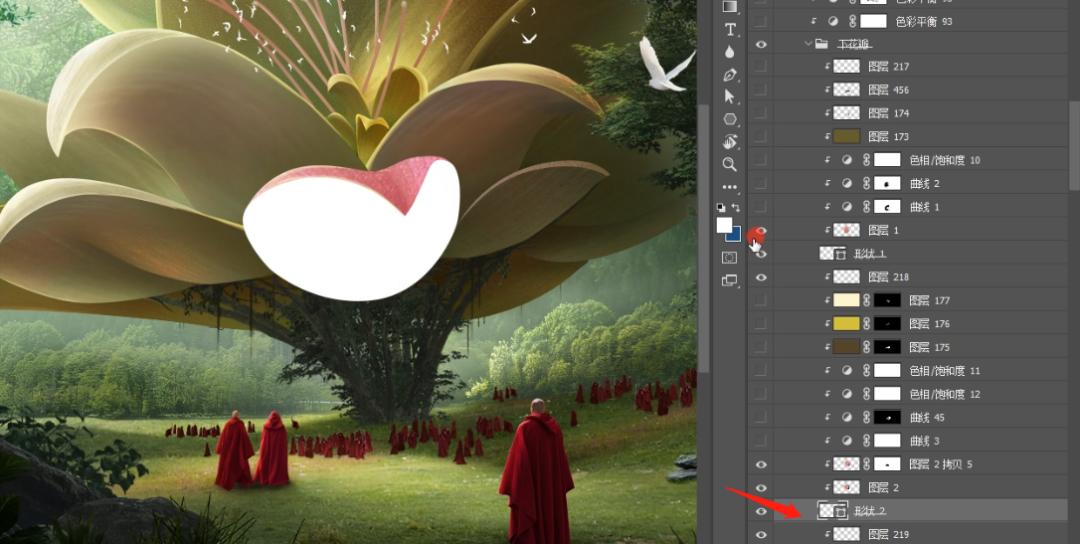Screen dimensions: 1080x544
Task: Click the Layers panel vertical scrollbar
Action: pos(1074,145)
